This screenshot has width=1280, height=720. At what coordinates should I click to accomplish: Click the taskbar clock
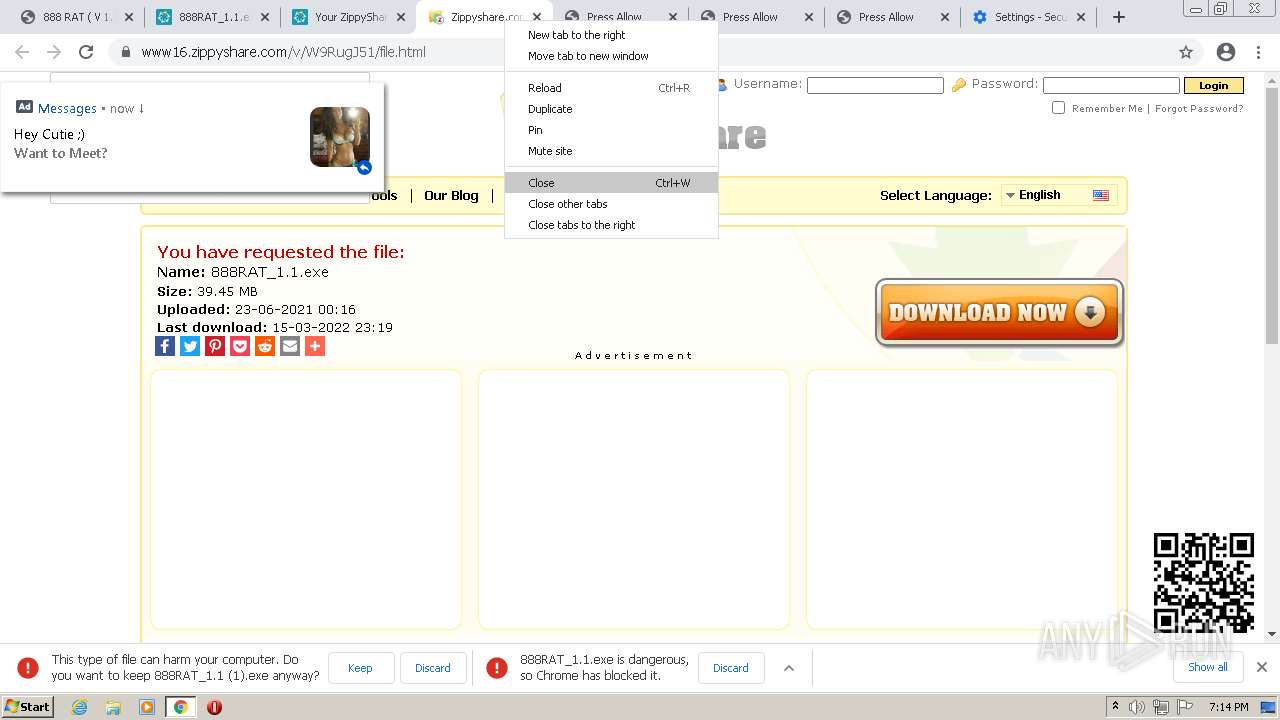point(1228,707)
